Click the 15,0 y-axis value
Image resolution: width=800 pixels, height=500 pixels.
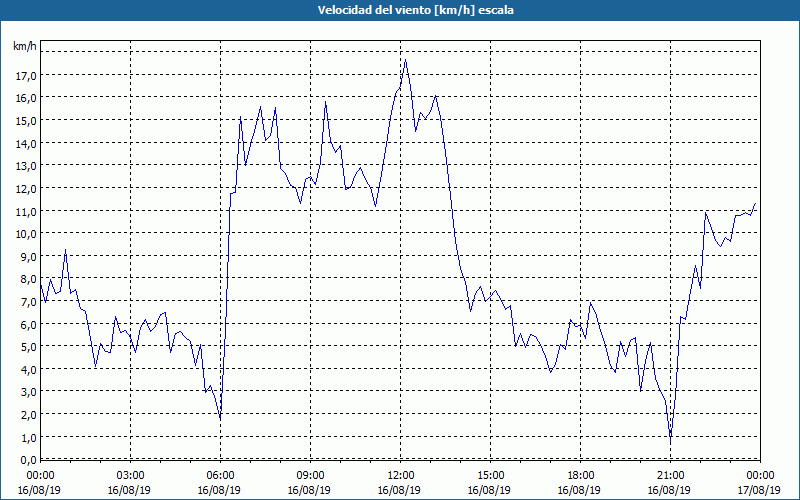click(x=26, y=121)
